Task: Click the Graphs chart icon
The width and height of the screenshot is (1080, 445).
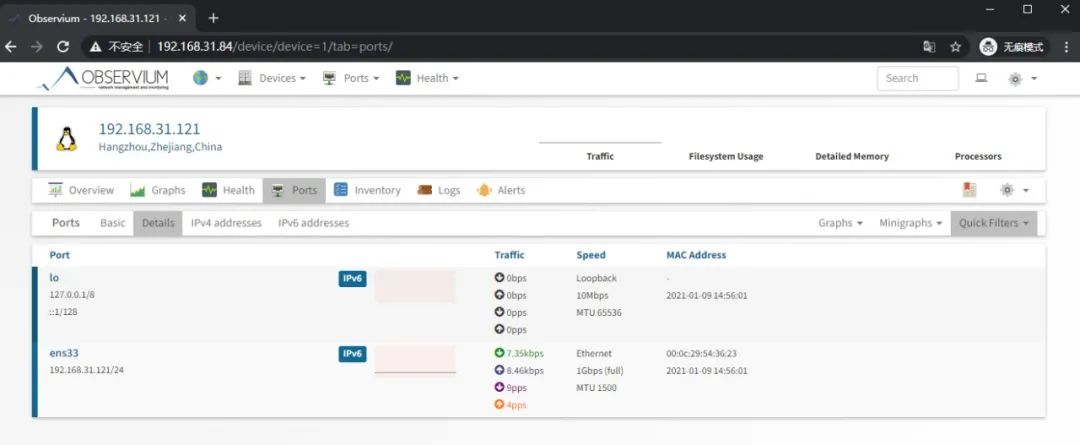Action: [138, 191]
